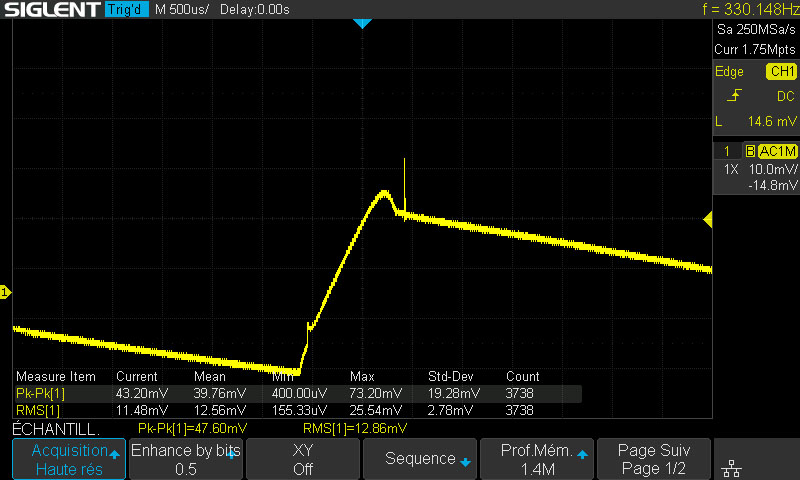This screenshot has width=800, height=480.
Task: Click the channel 1 number box
Action: 727,151
